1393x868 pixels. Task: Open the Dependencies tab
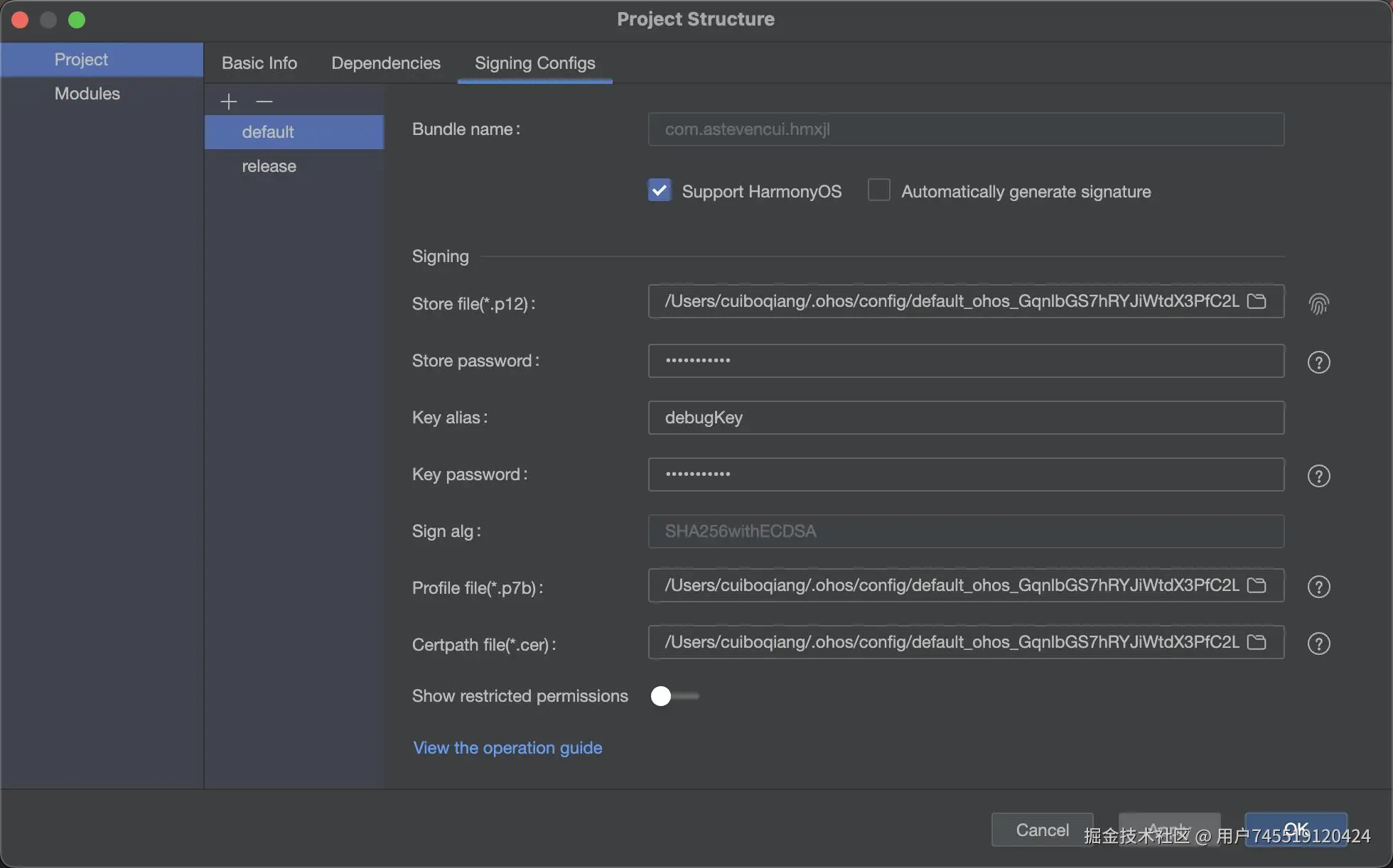386,63
